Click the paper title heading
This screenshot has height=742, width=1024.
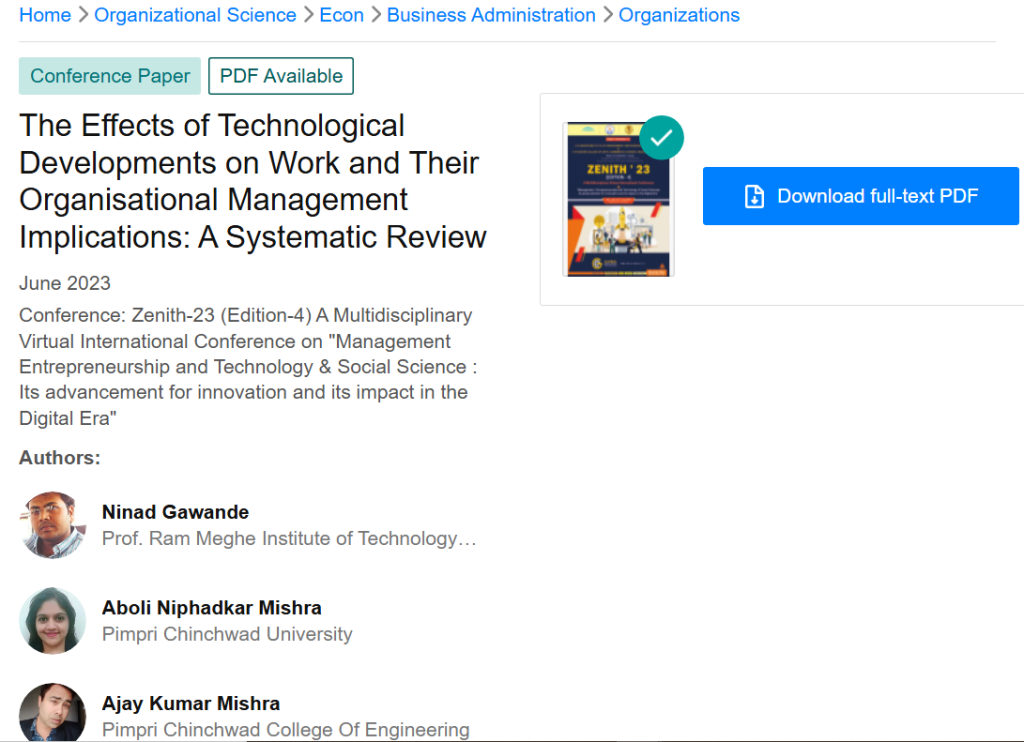click(x=252, y=181)
